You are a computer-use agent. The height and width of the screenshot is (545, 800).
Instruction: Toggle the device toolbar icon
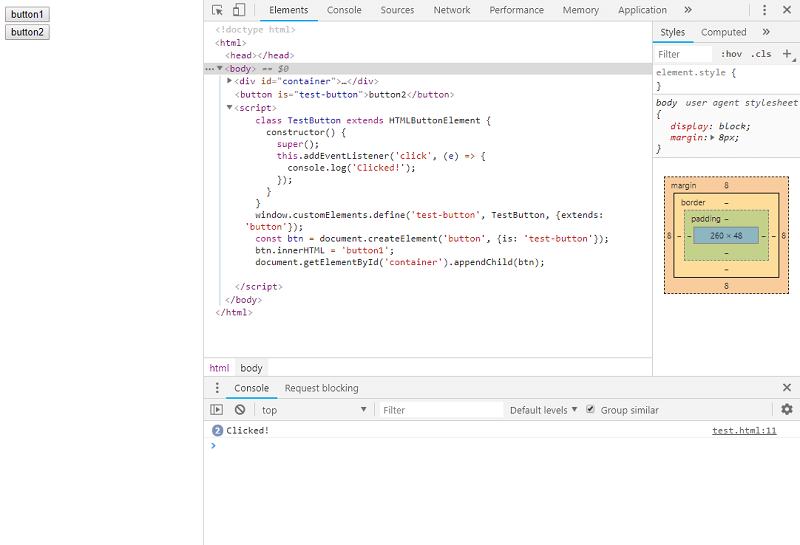(239, 10)
